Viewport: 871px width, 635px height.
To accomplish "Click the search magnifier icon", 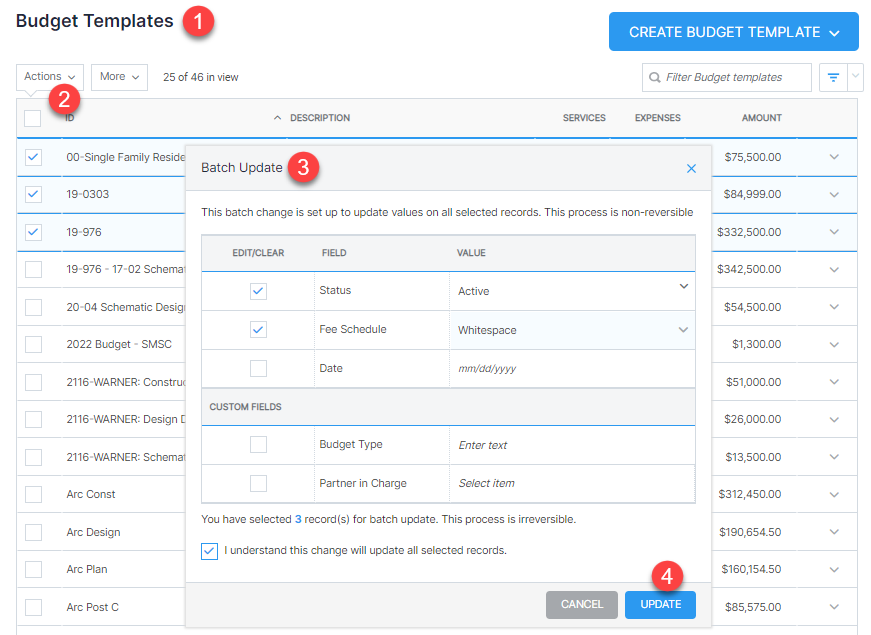I will click(x=655, y=77).
